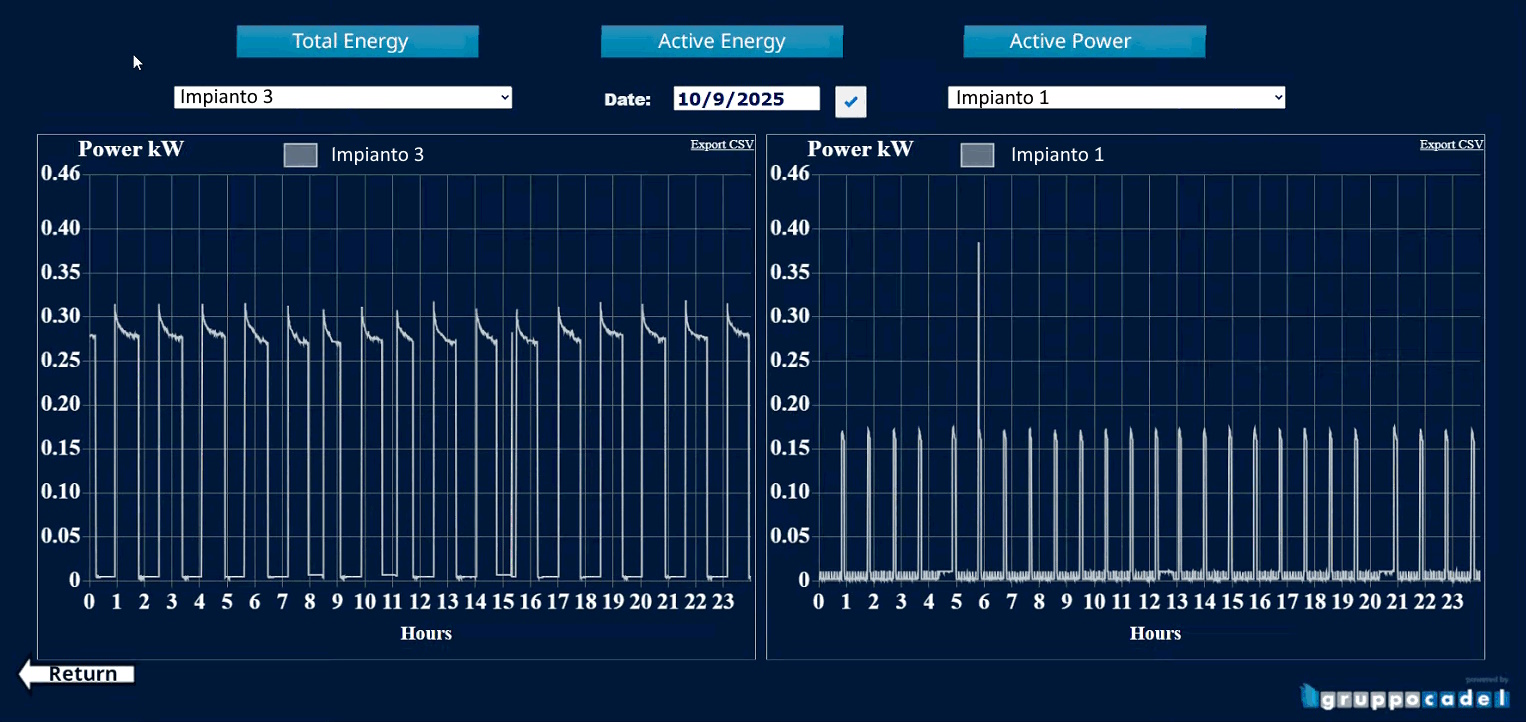Open the left Impianto 3 plant dropdown
Viewport: 1526px width, 722px height.
pyautogui.click(x=343, y=97)
